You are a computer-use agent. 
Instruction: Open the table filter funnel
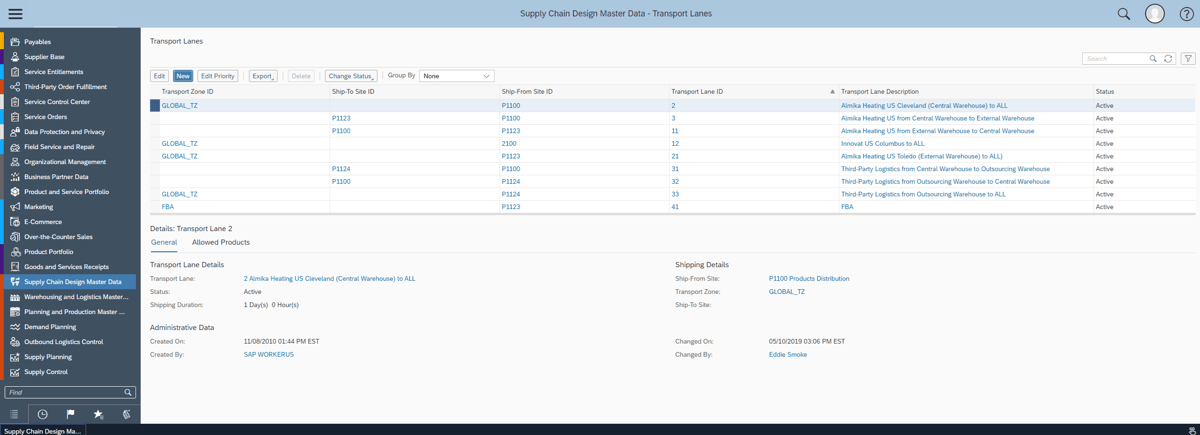coord(1188,59)
